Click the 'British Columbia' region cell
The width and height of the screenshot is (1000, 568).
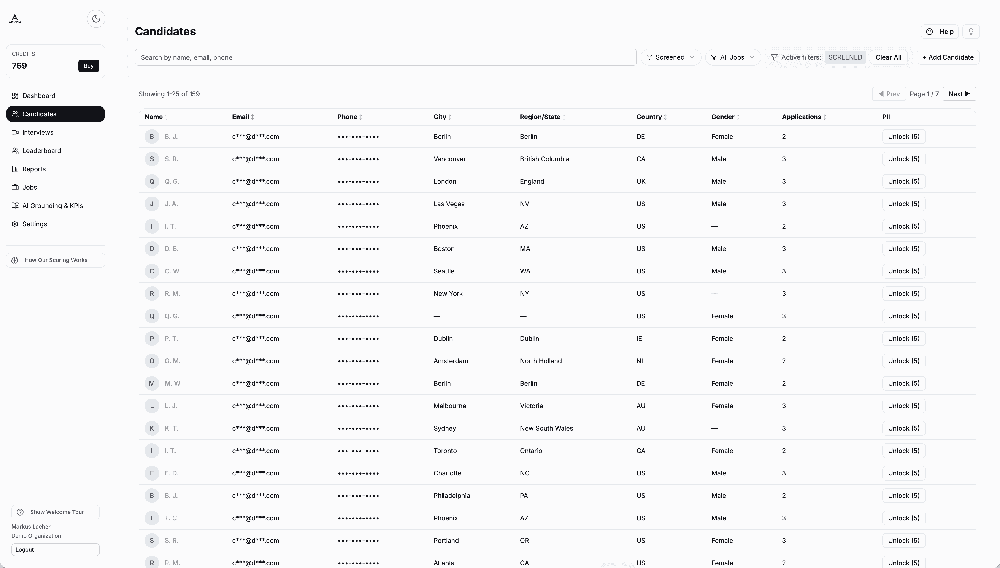pos(545,159)
